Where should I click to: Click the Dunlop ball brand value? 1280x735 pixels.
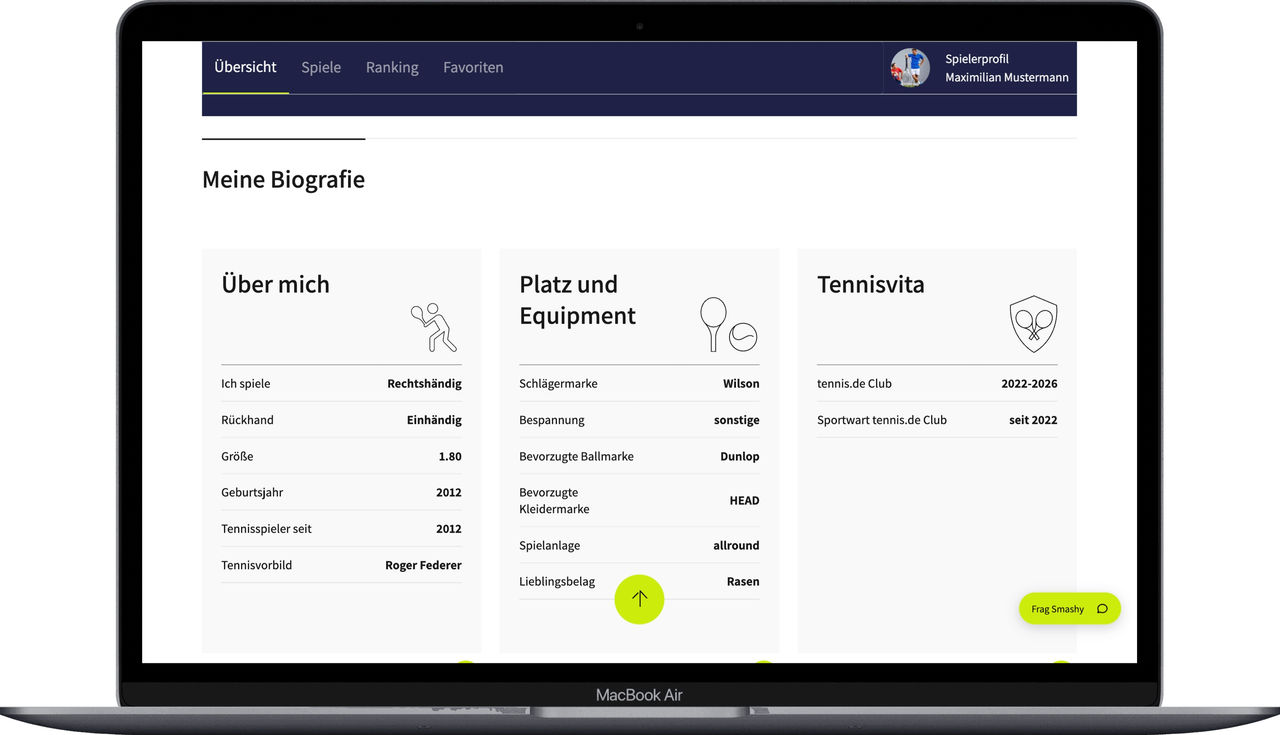740,456
